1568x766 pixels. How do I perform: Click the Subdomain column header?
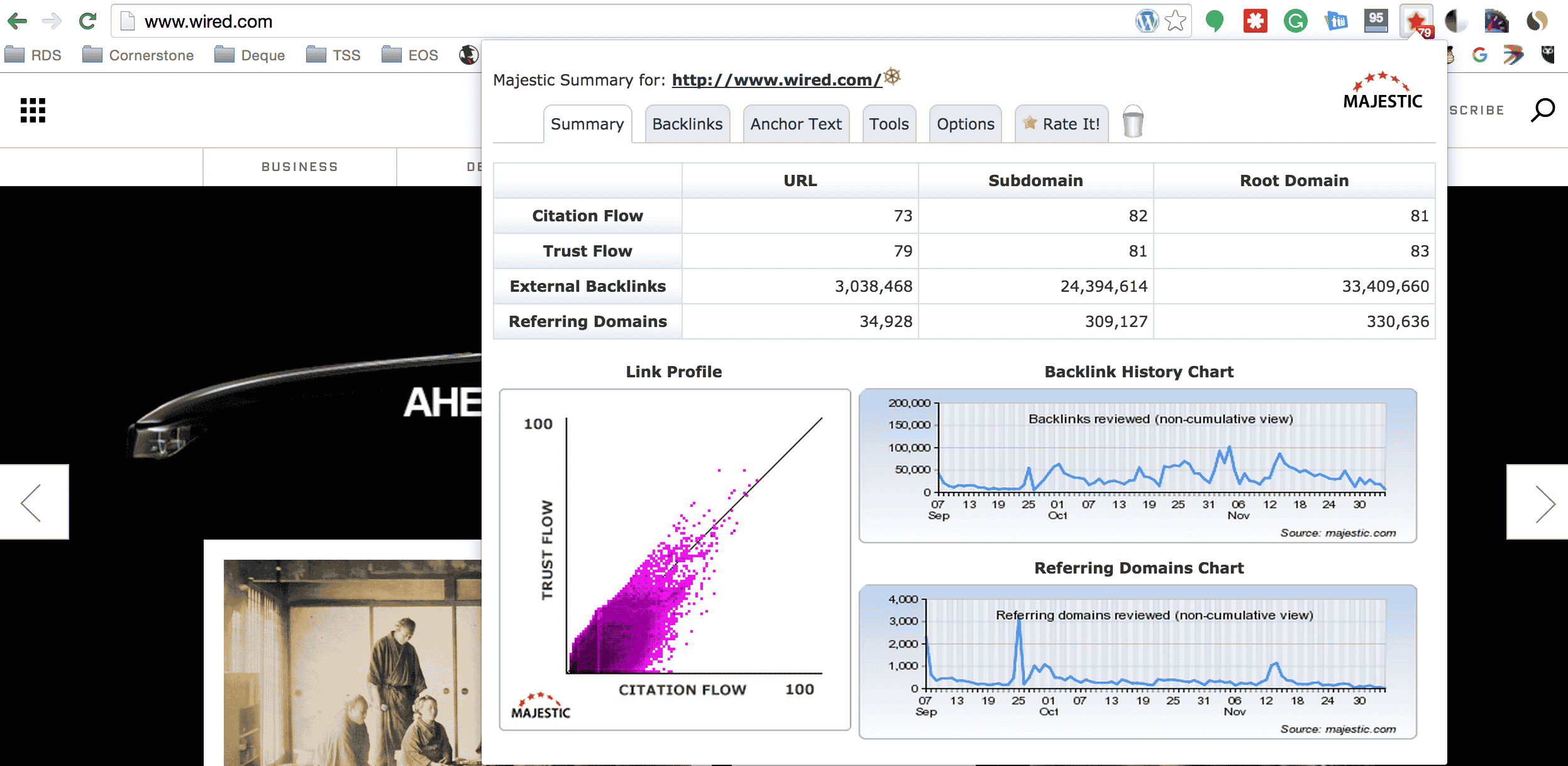pos(1035,180)
